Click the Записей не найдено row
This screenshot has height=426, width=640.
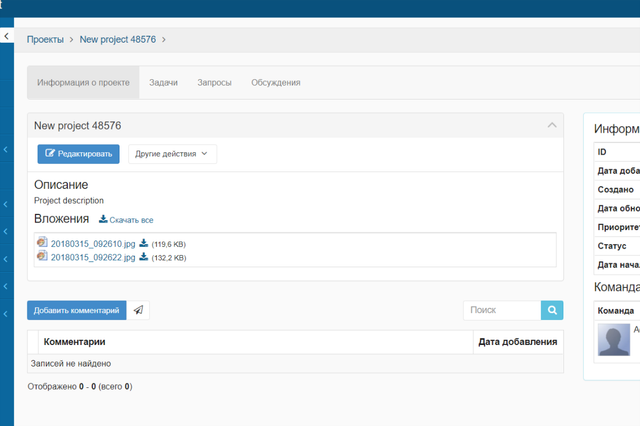(x=295, y=364)
